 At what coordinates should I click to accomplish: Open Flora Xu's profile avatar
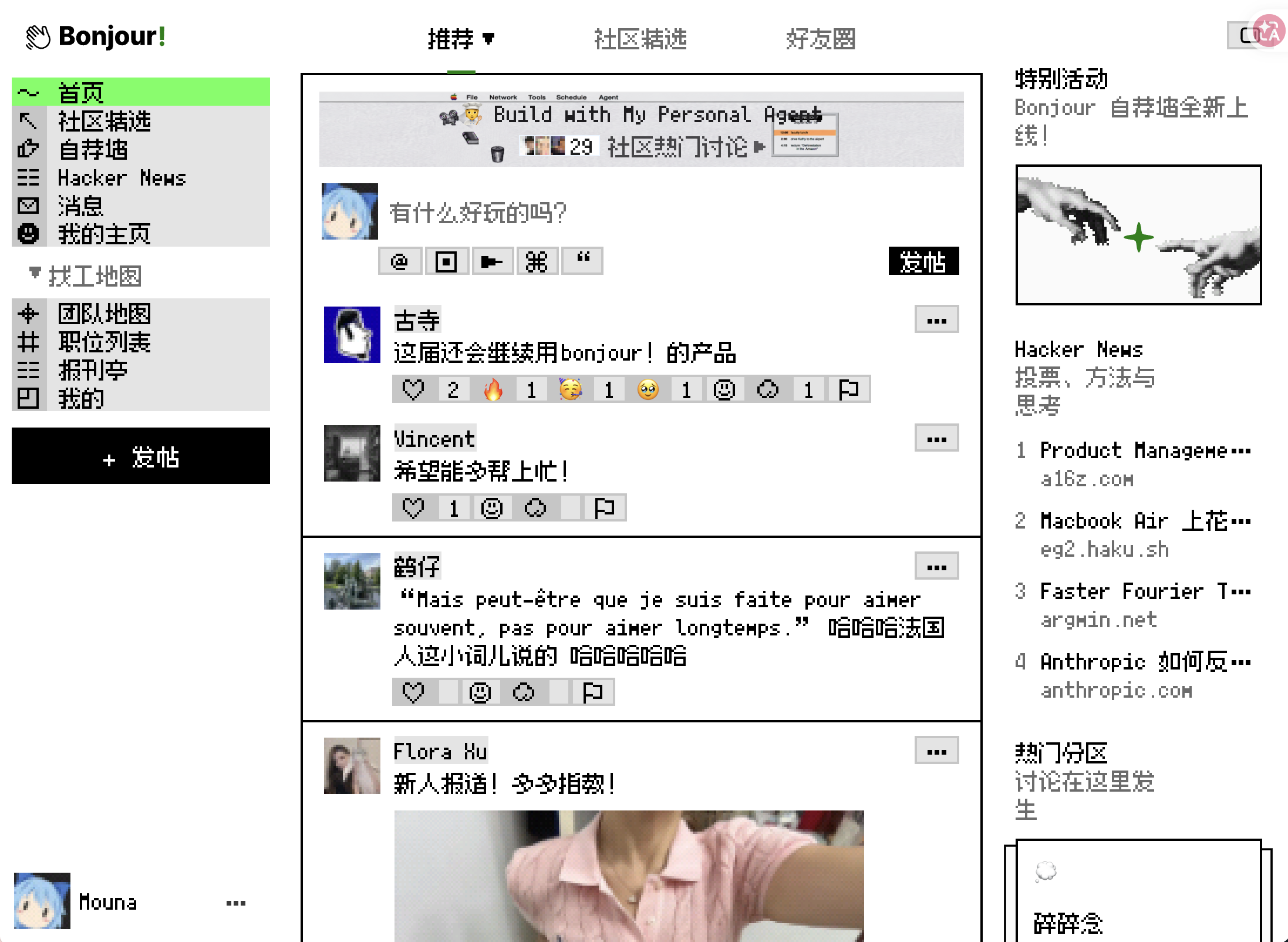(352, 766)
